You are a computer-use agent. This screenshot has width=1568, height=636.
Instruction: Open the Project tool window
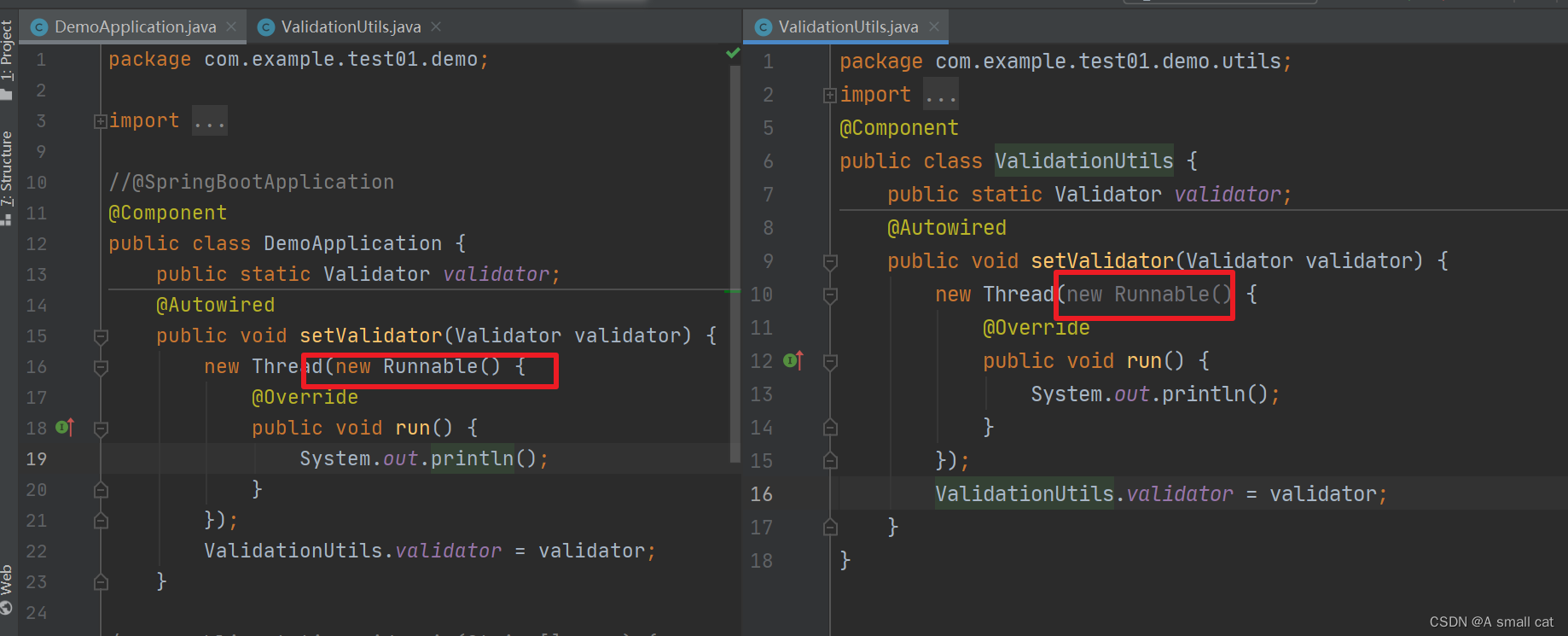click(8, 60)
